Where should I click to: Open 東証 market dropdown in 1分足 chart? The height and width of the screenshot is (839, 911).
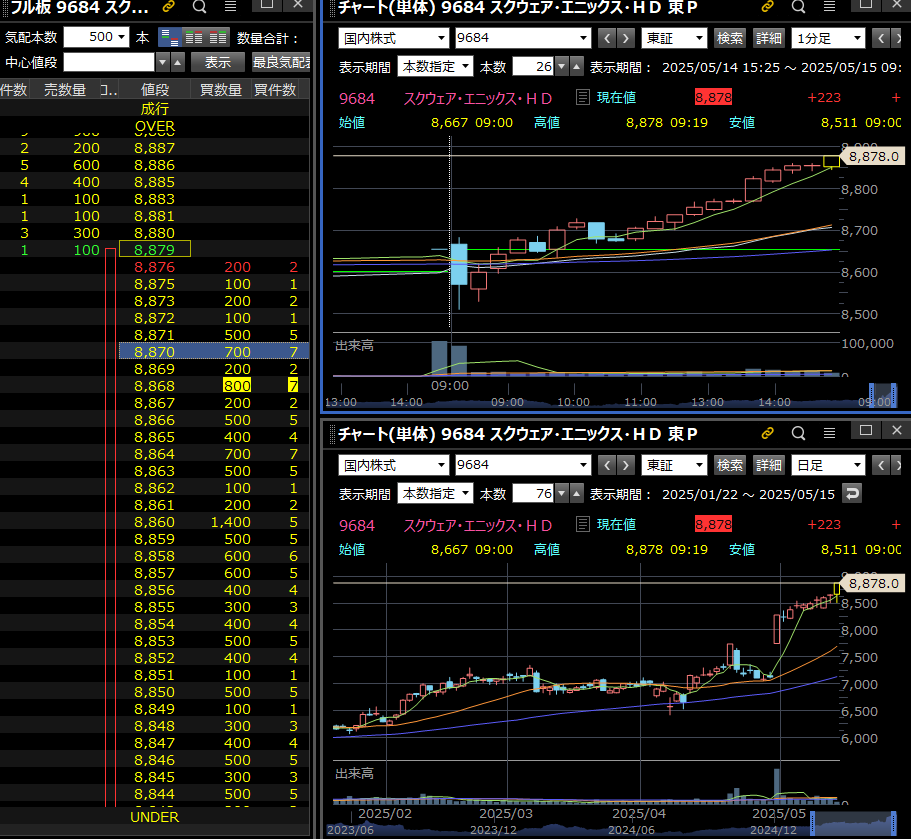(674, 38)
